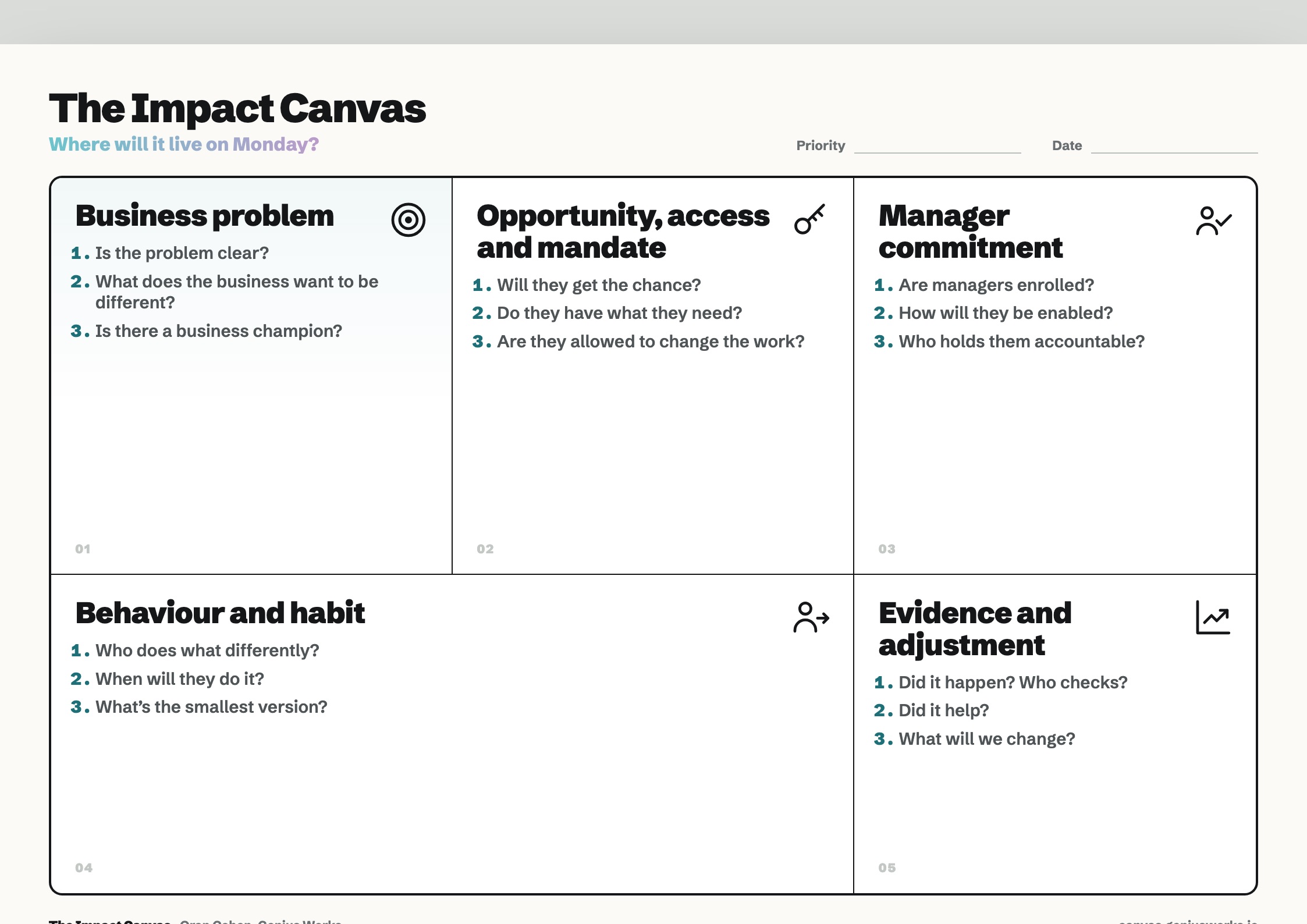Click the 'Date' label
1307x924 pixels.
pos(1067,145)
